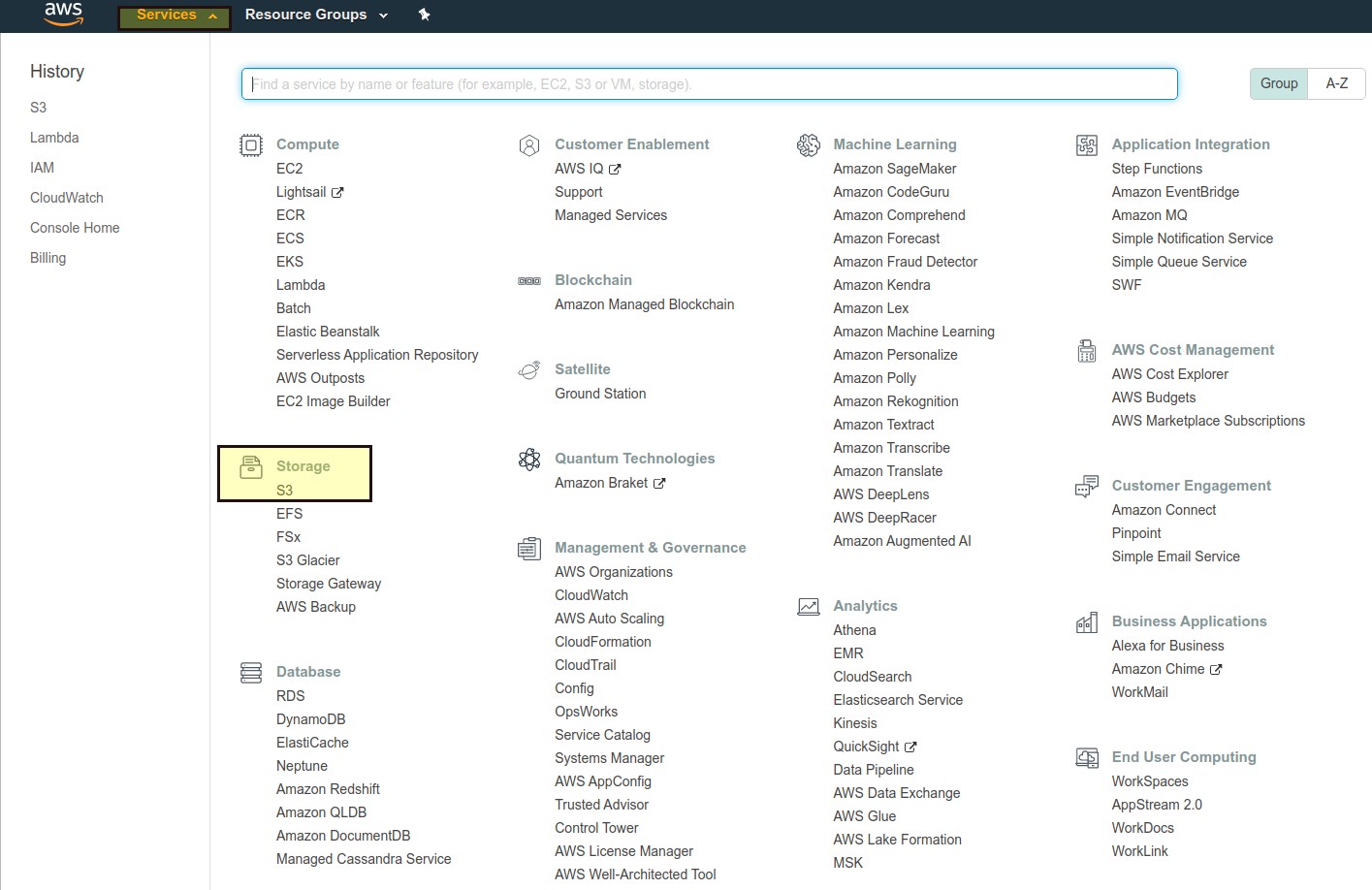Screen dimensions: 1372x890
Task: Click the Business Applications icon
Action: click(x=1087, y=622)
